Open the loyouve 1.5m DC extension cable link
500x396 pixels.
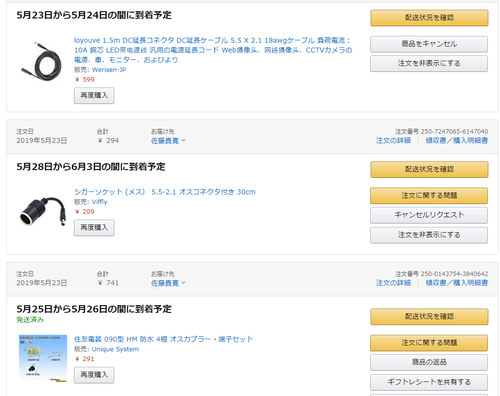pyautogui.click(x=213, y=50)
